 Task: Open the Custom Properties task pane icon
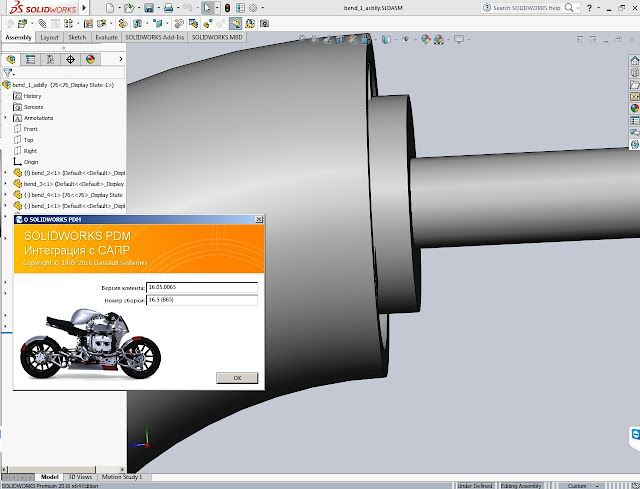pos(634,120)
